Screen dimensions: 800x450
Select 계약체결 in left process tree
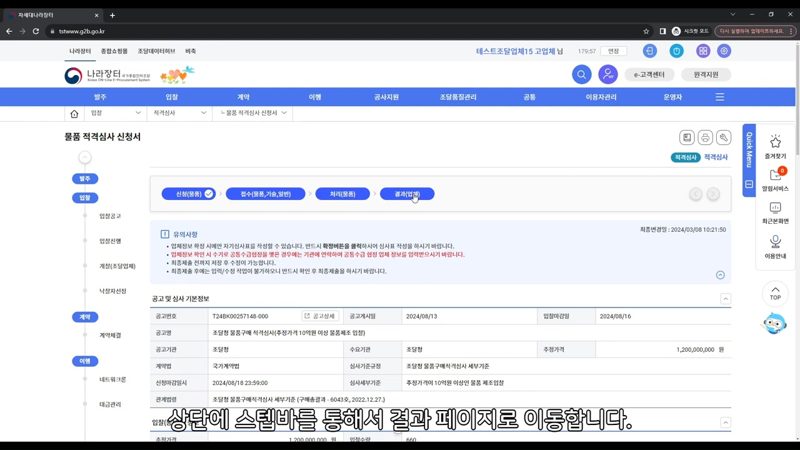point(110,336)
